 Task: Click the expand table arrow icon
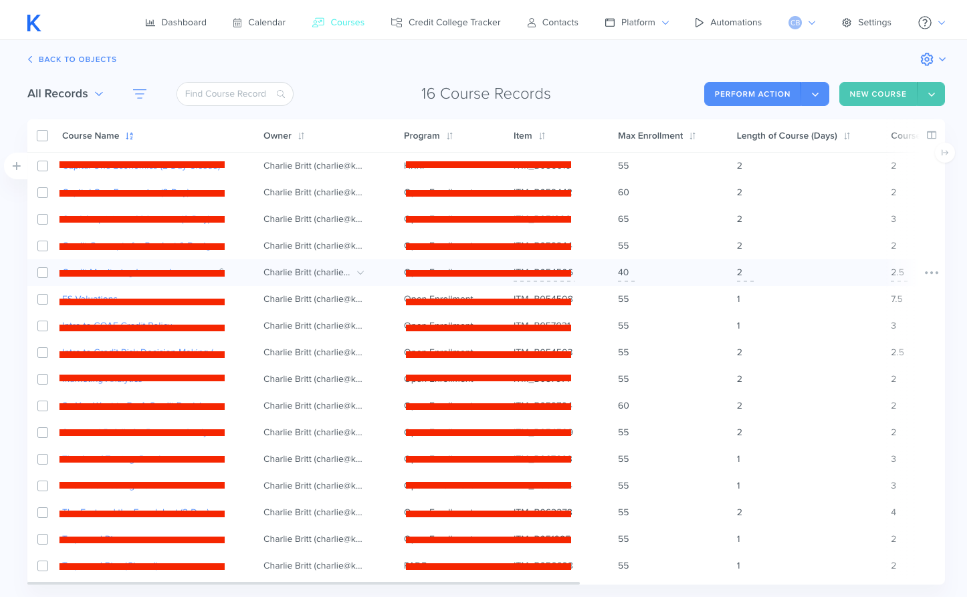pos(944,152)
